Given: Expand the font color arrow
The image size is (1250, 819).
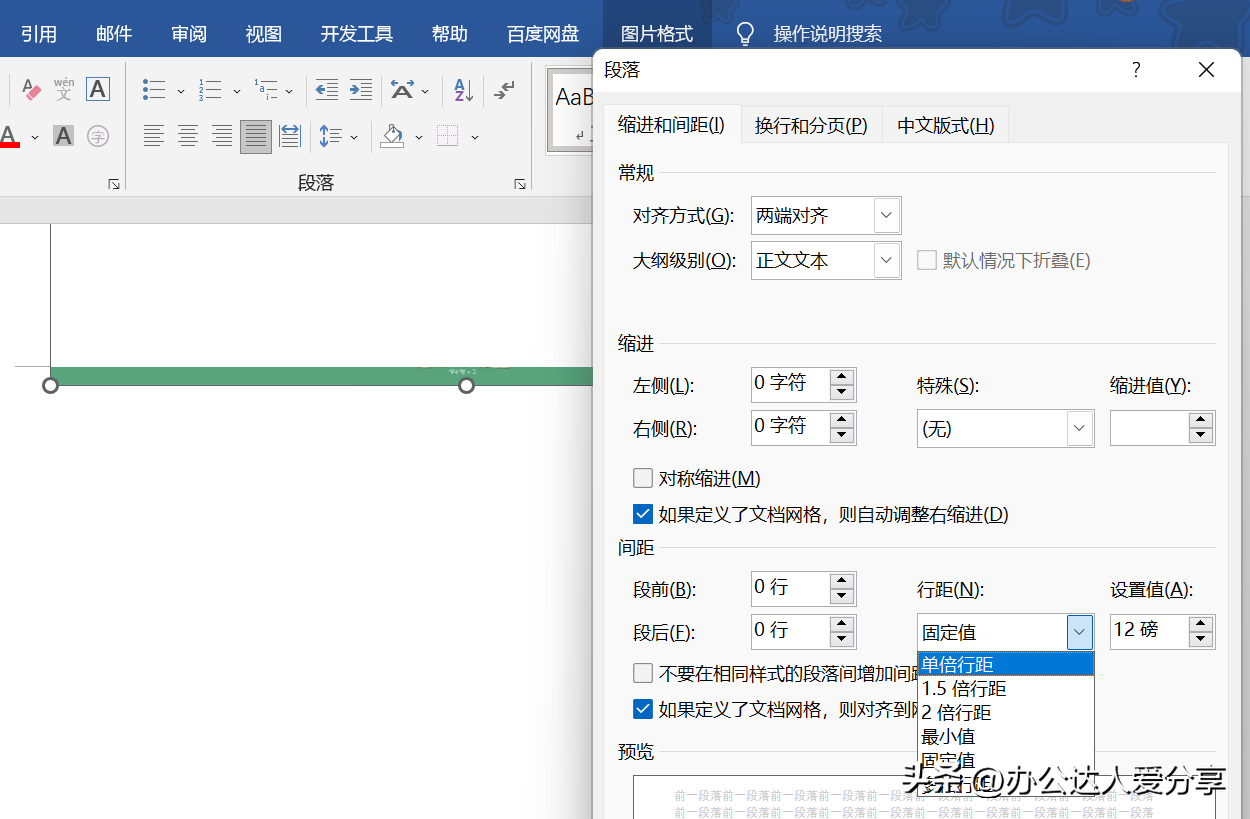Looking at the screenshot, I should [x=35, y=137].
